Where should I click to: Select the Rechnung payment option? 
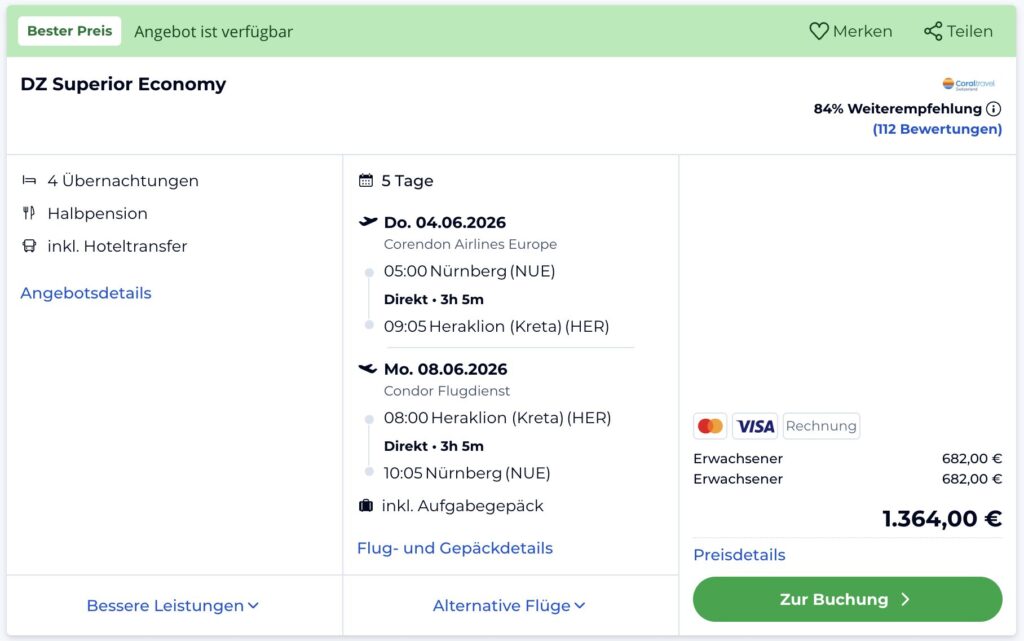pyautogui.click(x=821, y=426)
